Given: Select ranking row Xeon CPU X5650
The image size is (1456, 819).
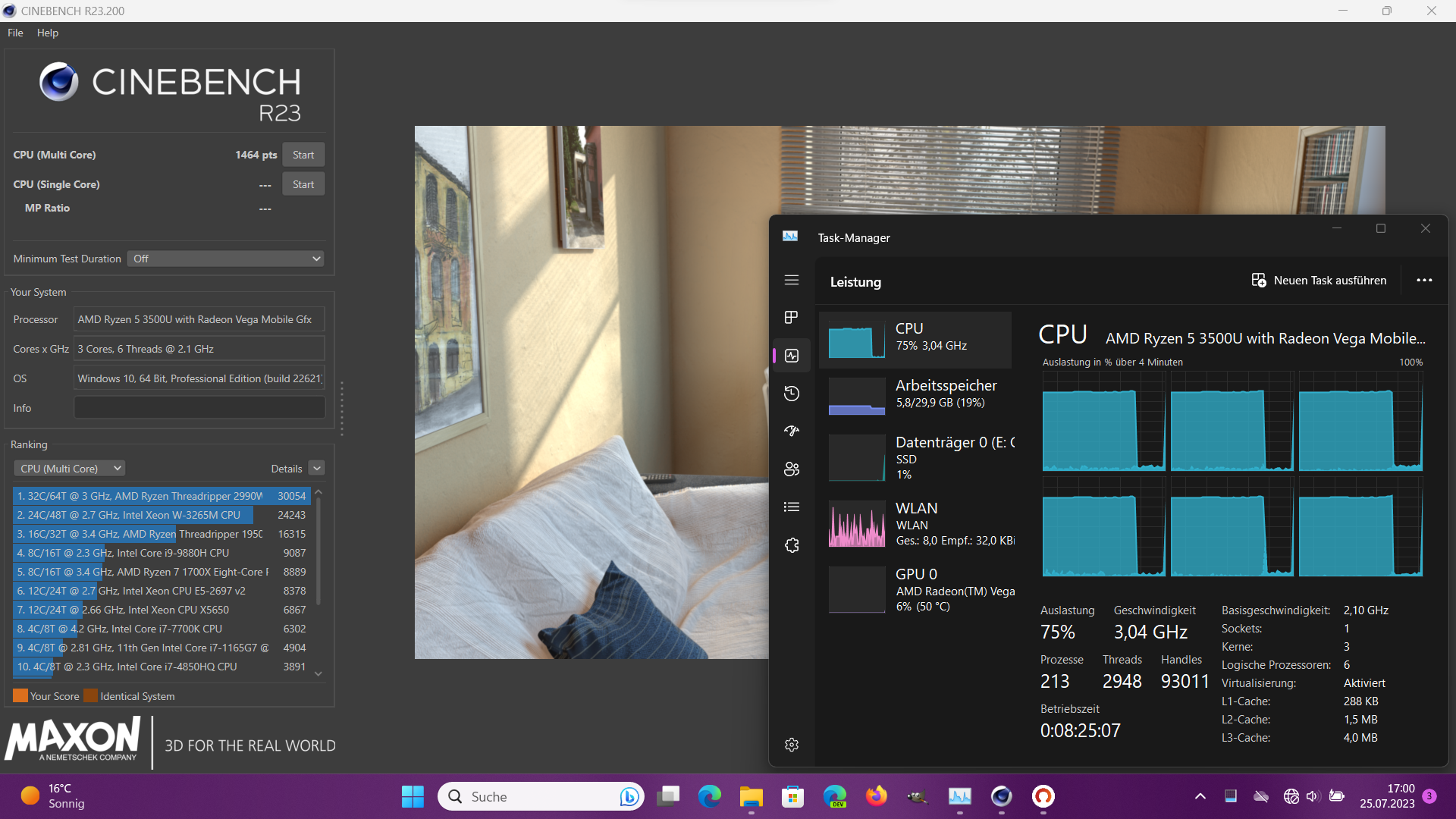Looking at the screenshot, I should (x=162, y=610).
